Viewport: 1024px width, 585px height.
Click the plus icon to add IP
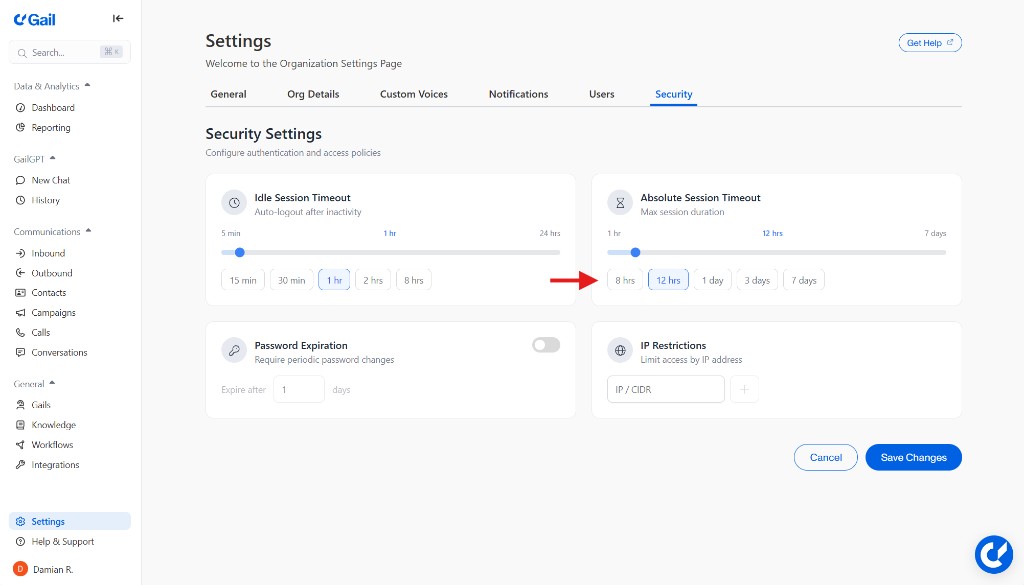click(744, 389)
